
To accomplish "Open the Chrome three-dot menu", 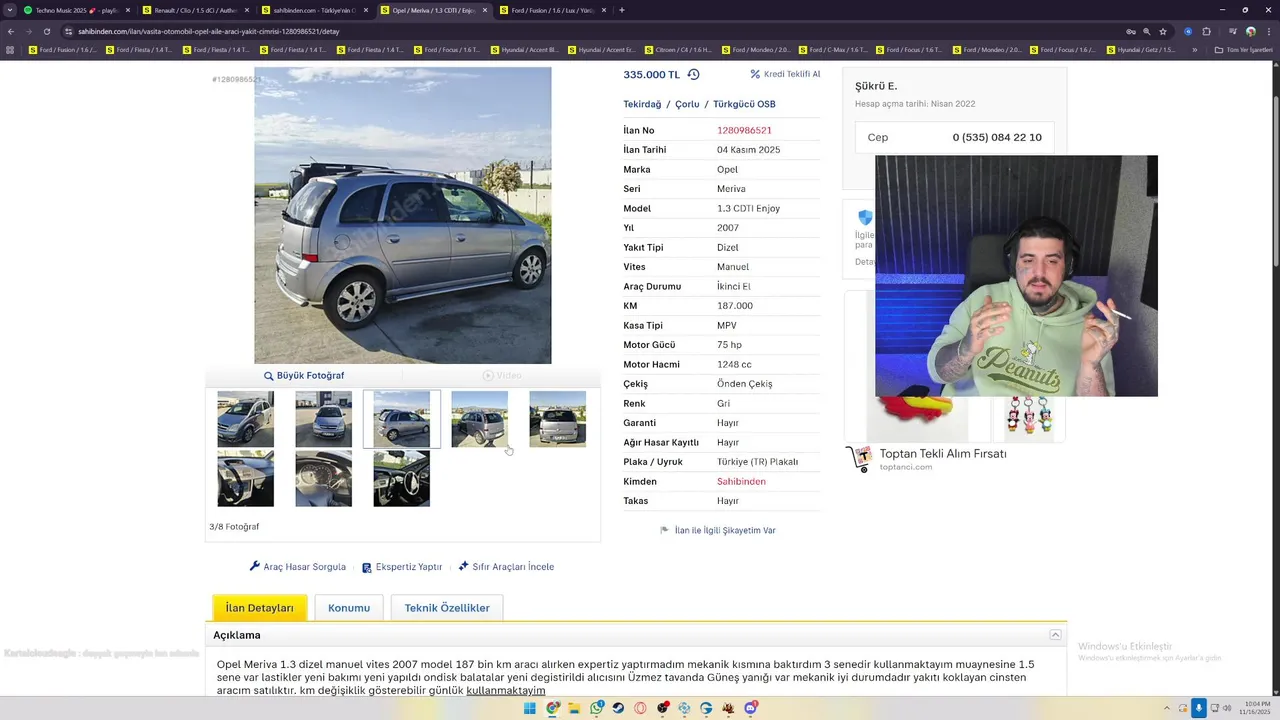I will click(1270, 31).
